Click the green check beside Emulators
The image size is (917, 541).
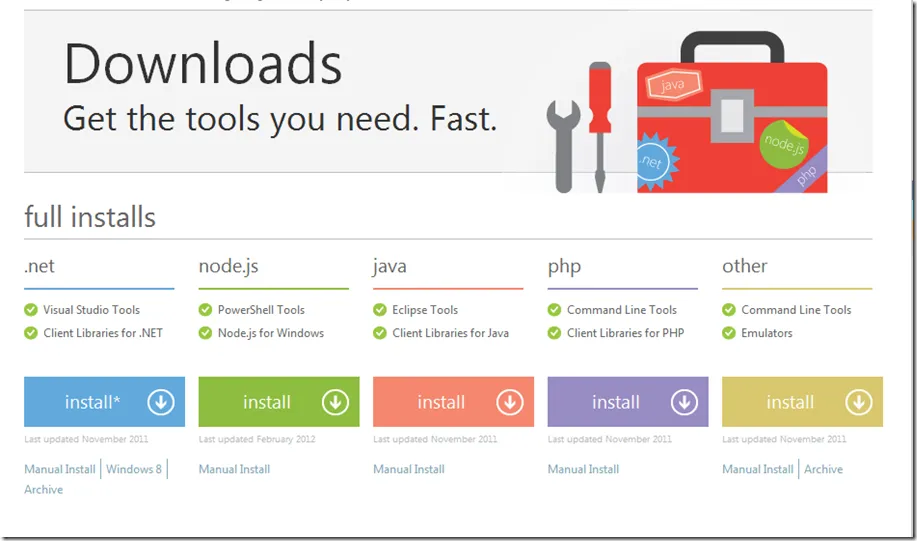point(729,333)
